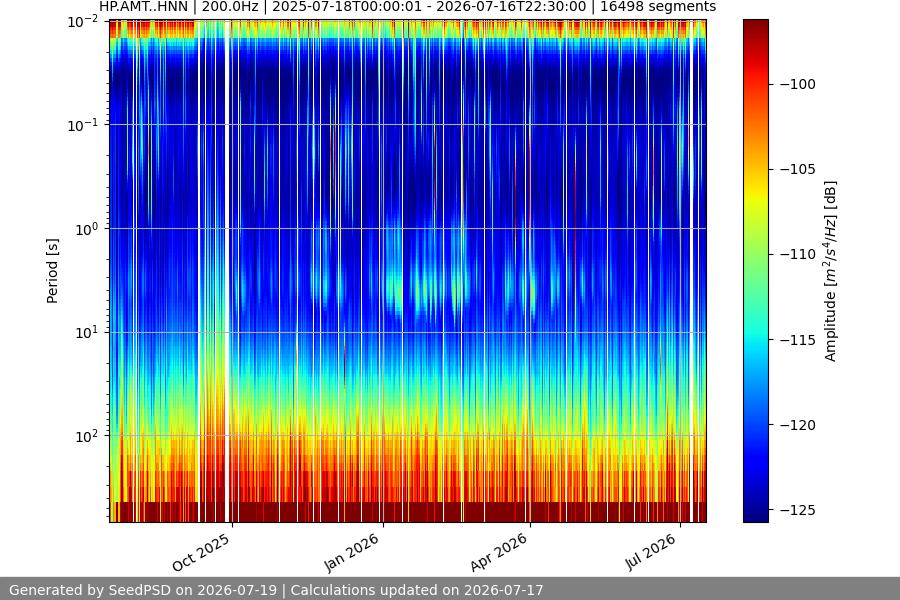Click the '−115' colorbar tick label
Screen dimensions: 900x600
[798, 340]
